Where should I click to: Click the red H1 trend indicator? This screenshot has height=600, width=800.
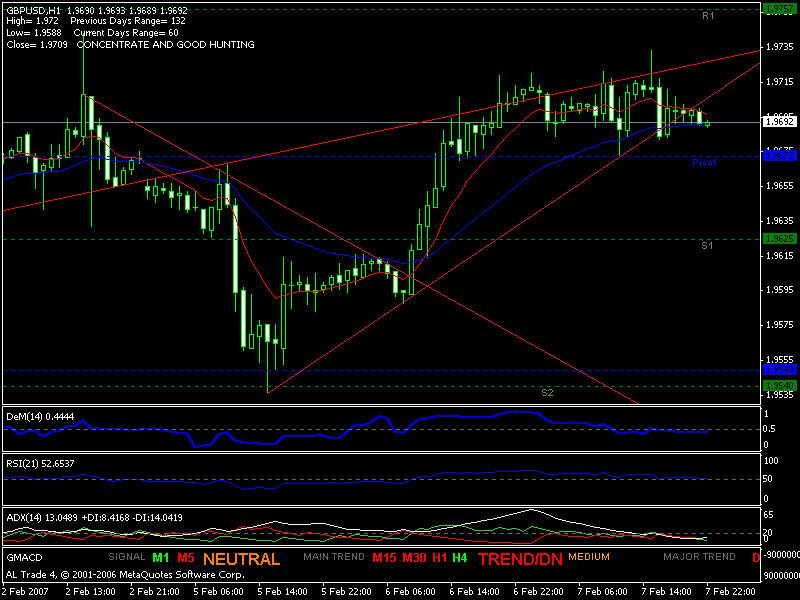click(x=440, y=558)
